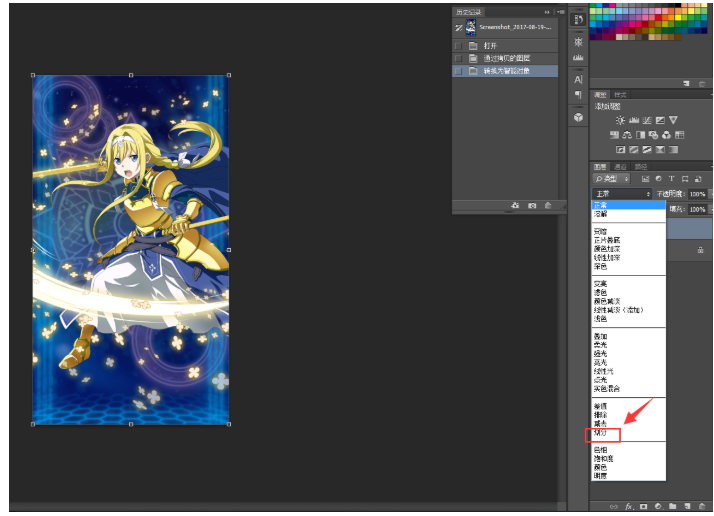Choose the 划分 (Divide) blend mode
This screenshot has height=516, width=714.
603,435
